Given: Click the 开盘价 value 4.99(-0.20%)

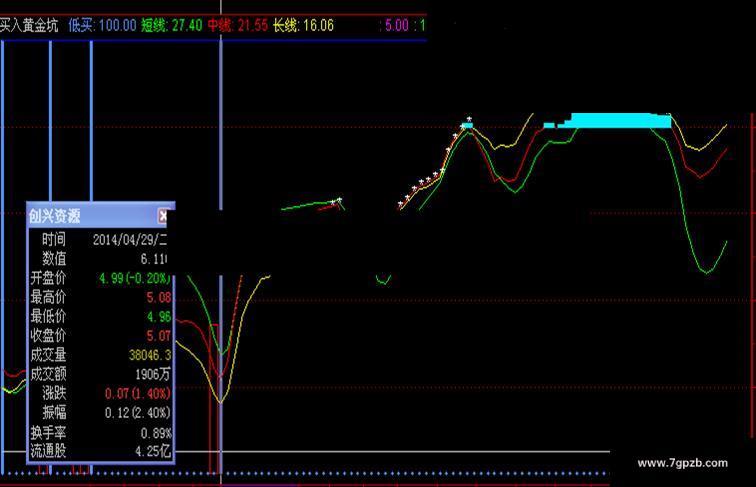Looking at the screenshot, I should pyautogui.click(x=135, y=278).
